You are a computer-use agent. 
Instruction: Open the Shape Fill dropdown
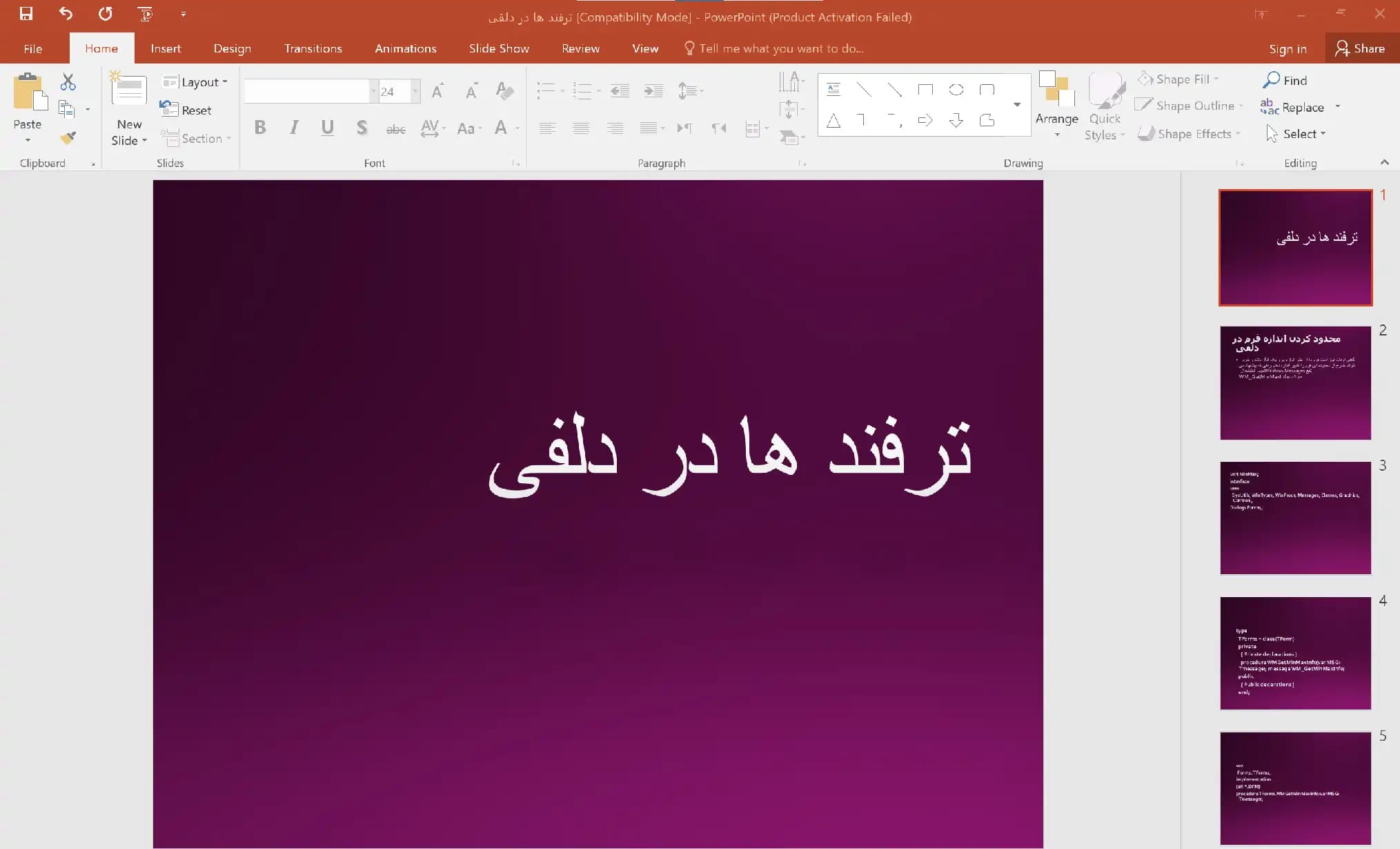[1179, 79]
